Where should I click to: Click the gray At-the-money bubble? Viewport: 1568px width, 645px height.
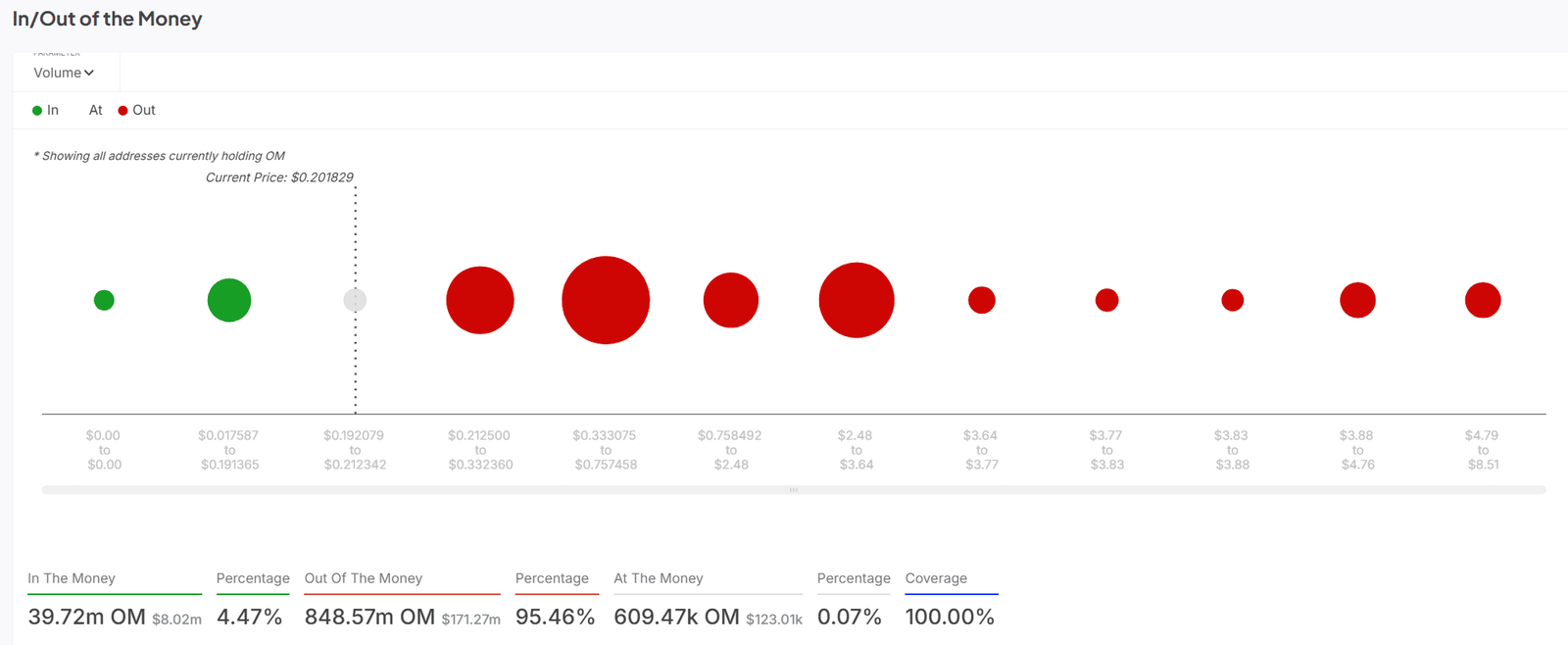tap(355, 300)
